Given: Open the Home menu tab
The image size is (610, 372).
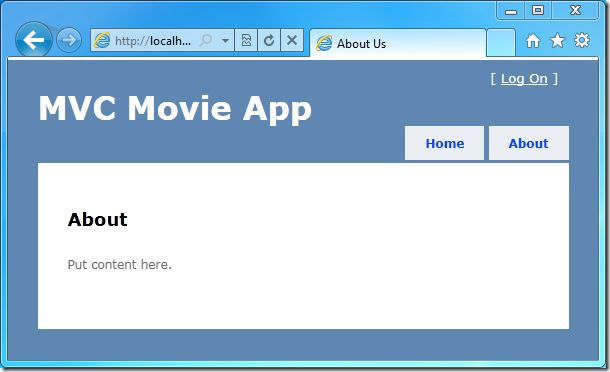Looking at the screenshot, I should point(444,143).
